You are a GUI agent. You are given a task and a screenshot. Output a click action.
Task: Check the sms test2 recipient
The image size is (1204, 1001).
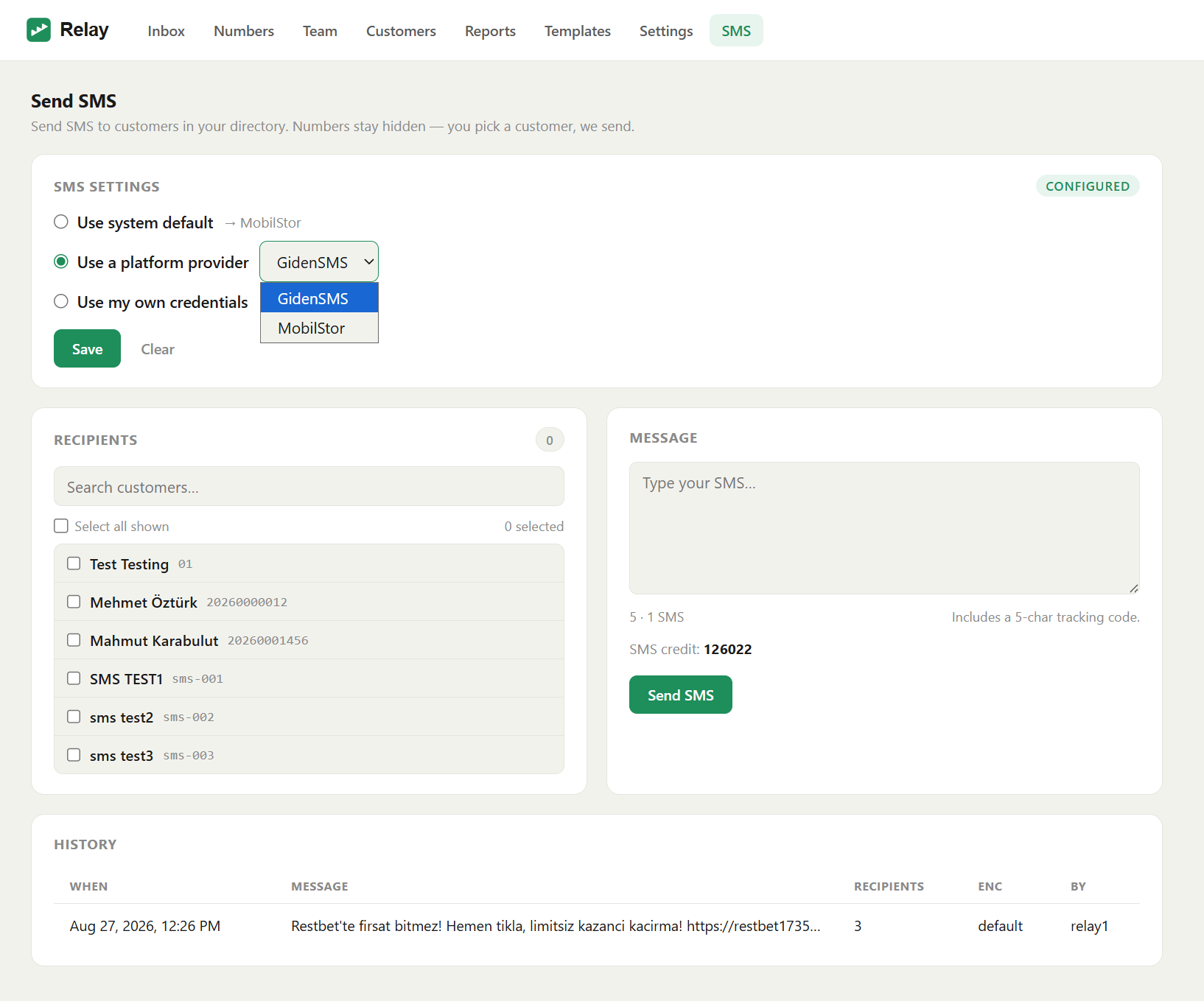point(74,717)
